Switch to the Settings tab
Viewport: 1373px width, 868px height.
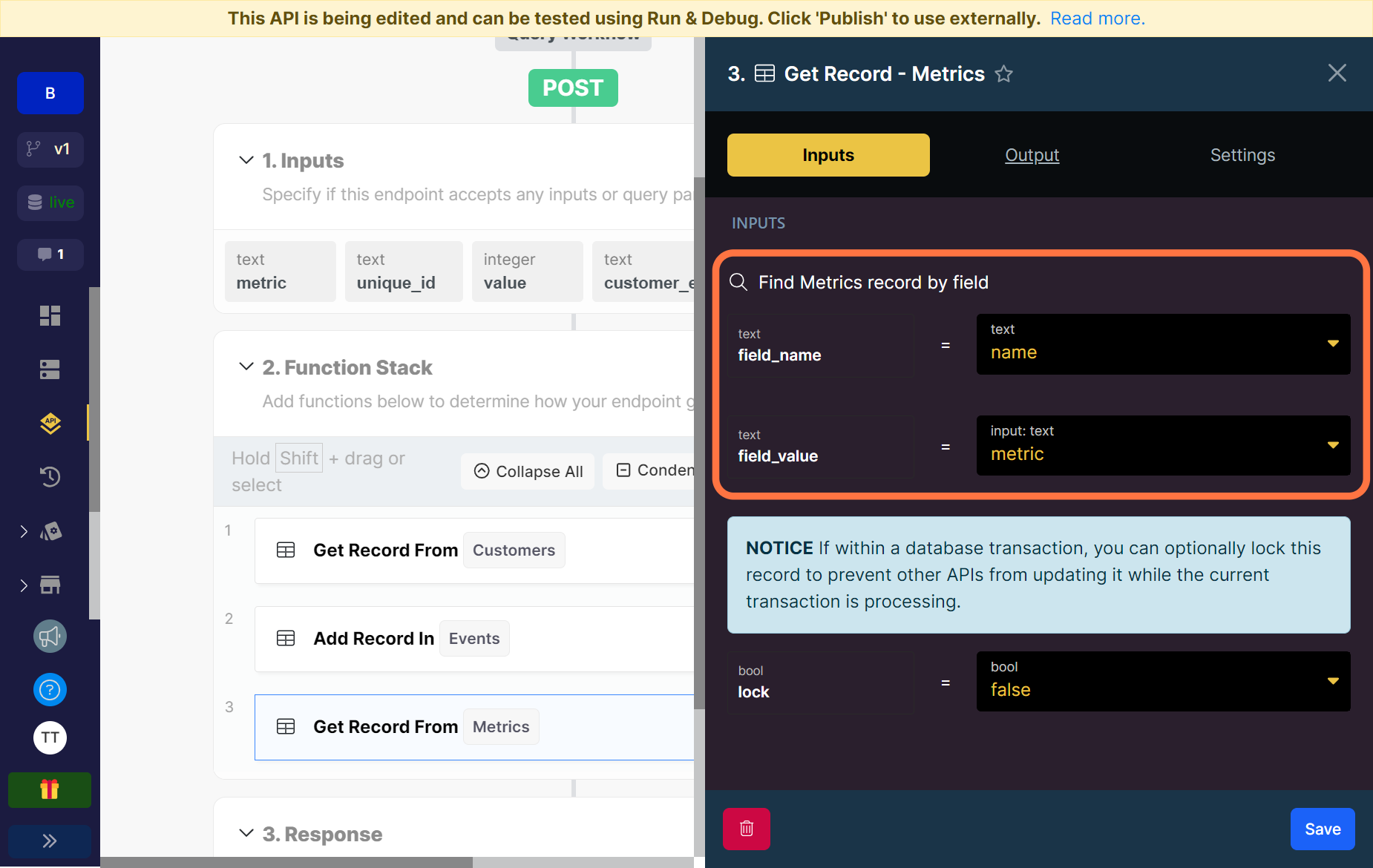pos(1242,155)
